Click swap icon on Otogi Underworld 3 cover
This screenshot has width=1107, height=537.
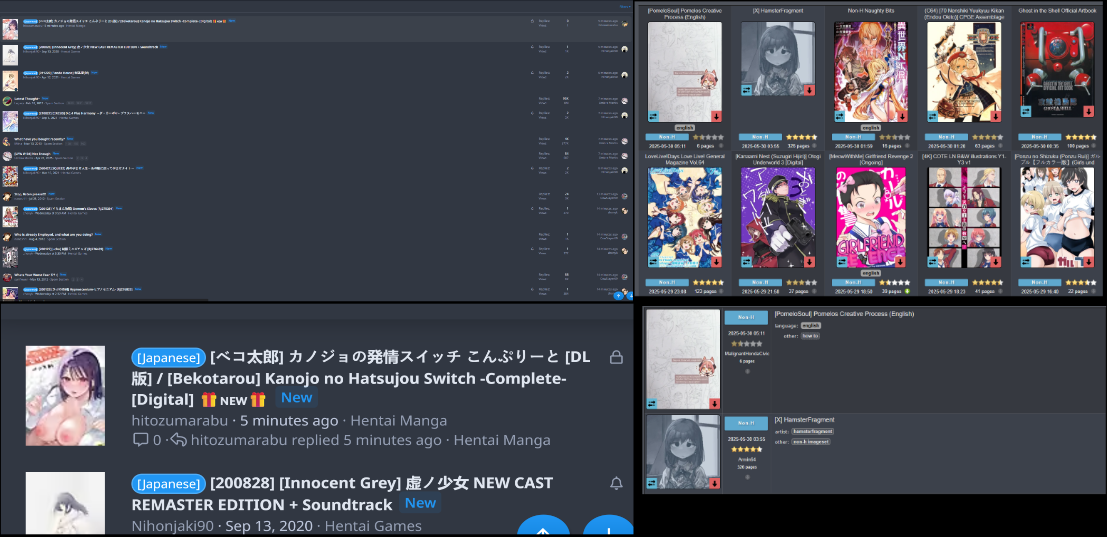point(746,262)
